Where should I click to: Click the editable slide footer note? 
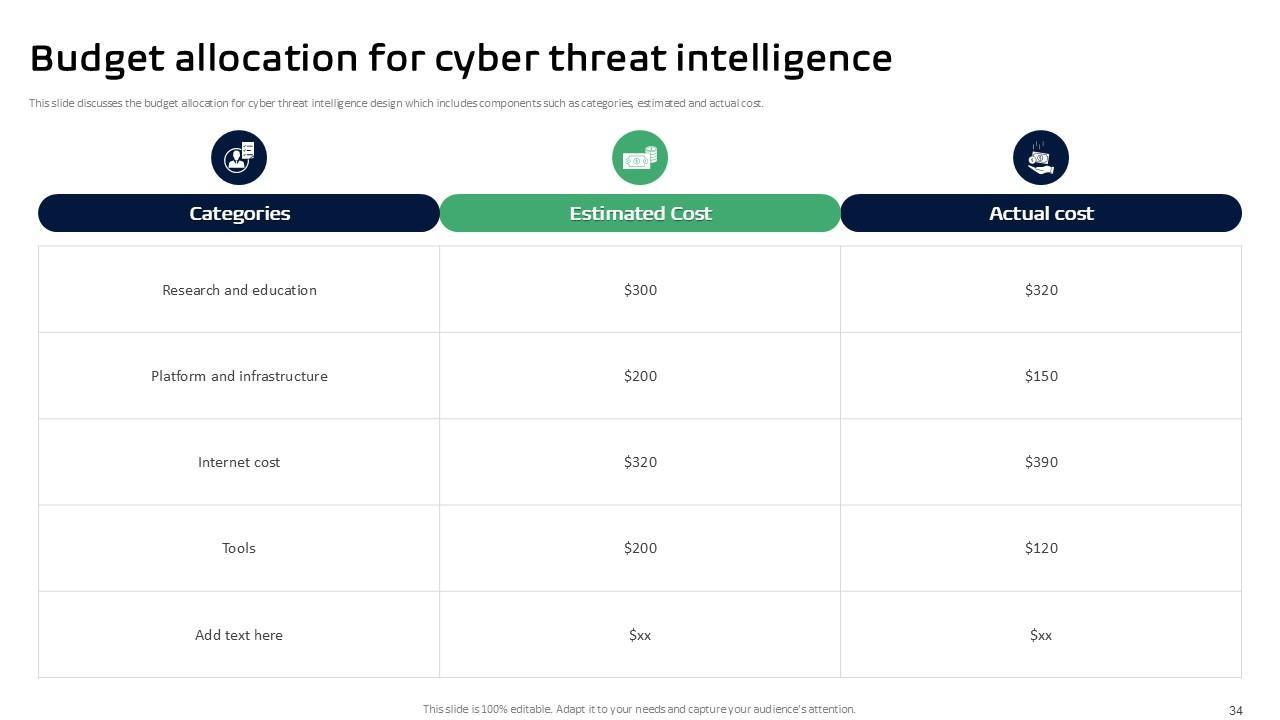[x=639, y=709]
